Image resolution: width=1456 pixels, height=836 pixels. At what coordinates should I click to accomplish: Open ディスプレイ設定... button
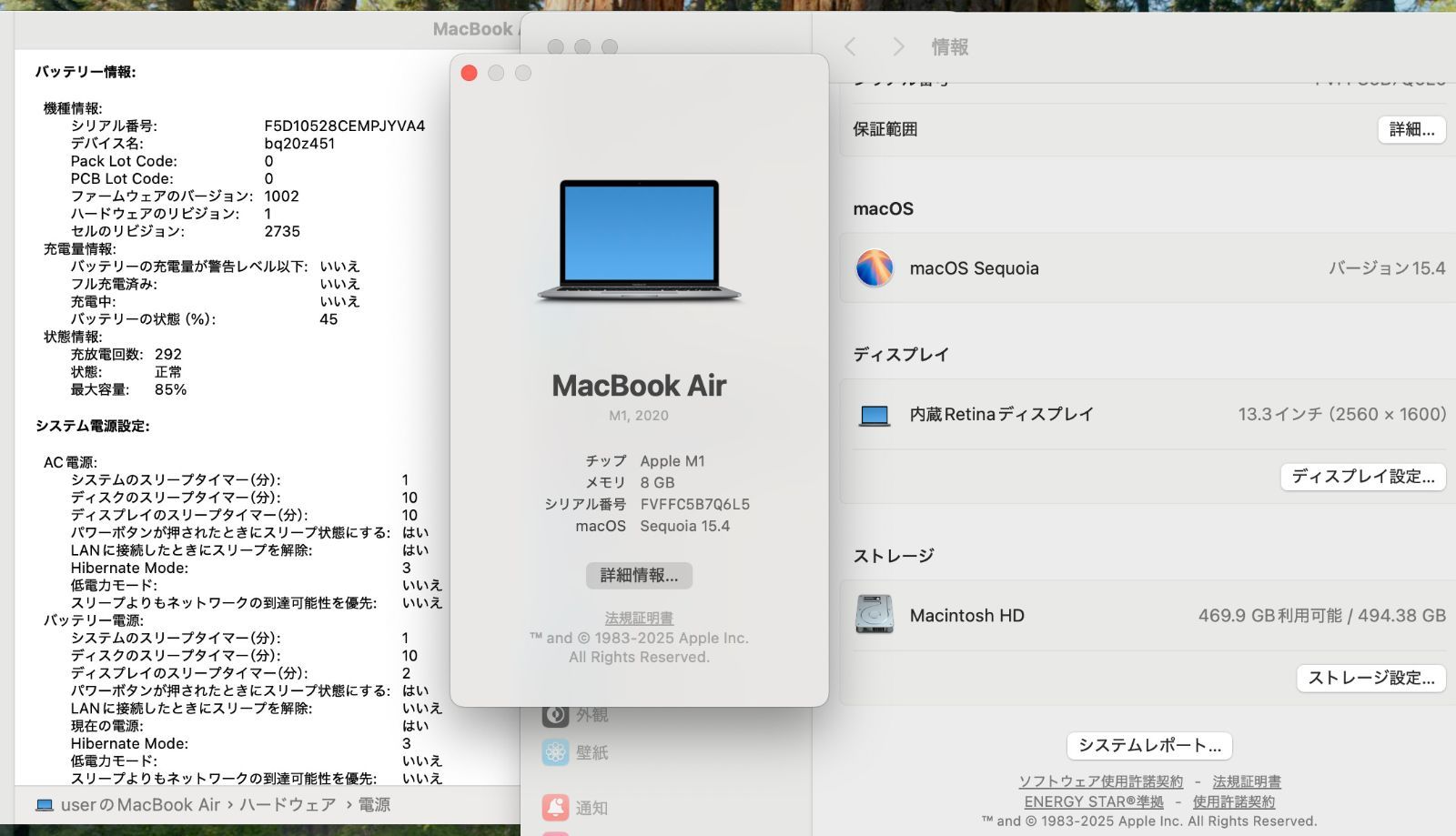pos(1363,477)
